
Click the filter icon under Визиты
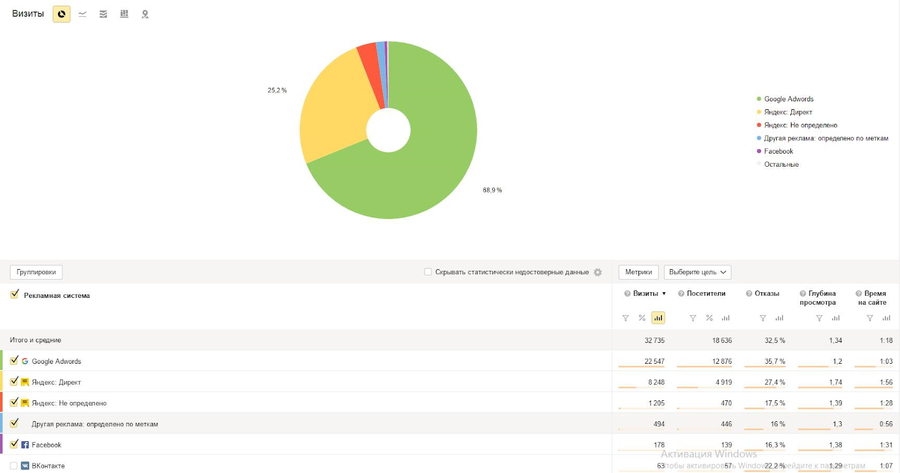(626, 318)
